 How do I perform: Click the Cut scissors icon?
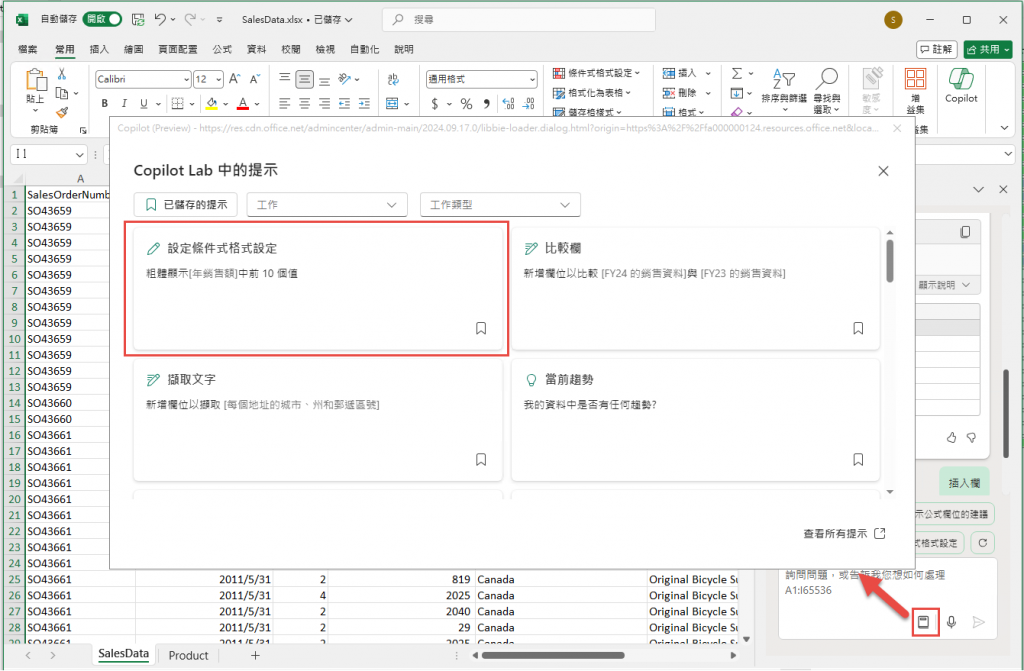coord(62,74)
